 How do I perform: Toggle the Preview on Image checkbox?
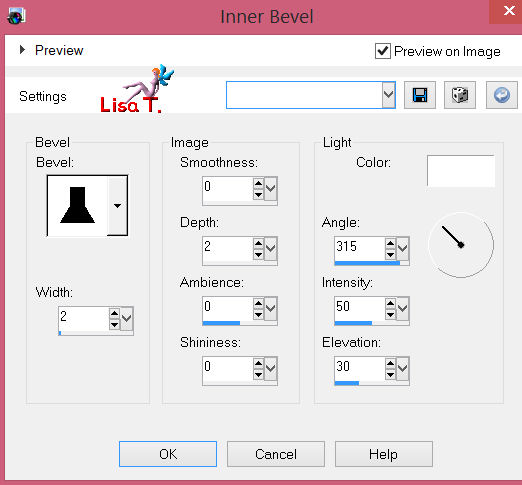383,51
